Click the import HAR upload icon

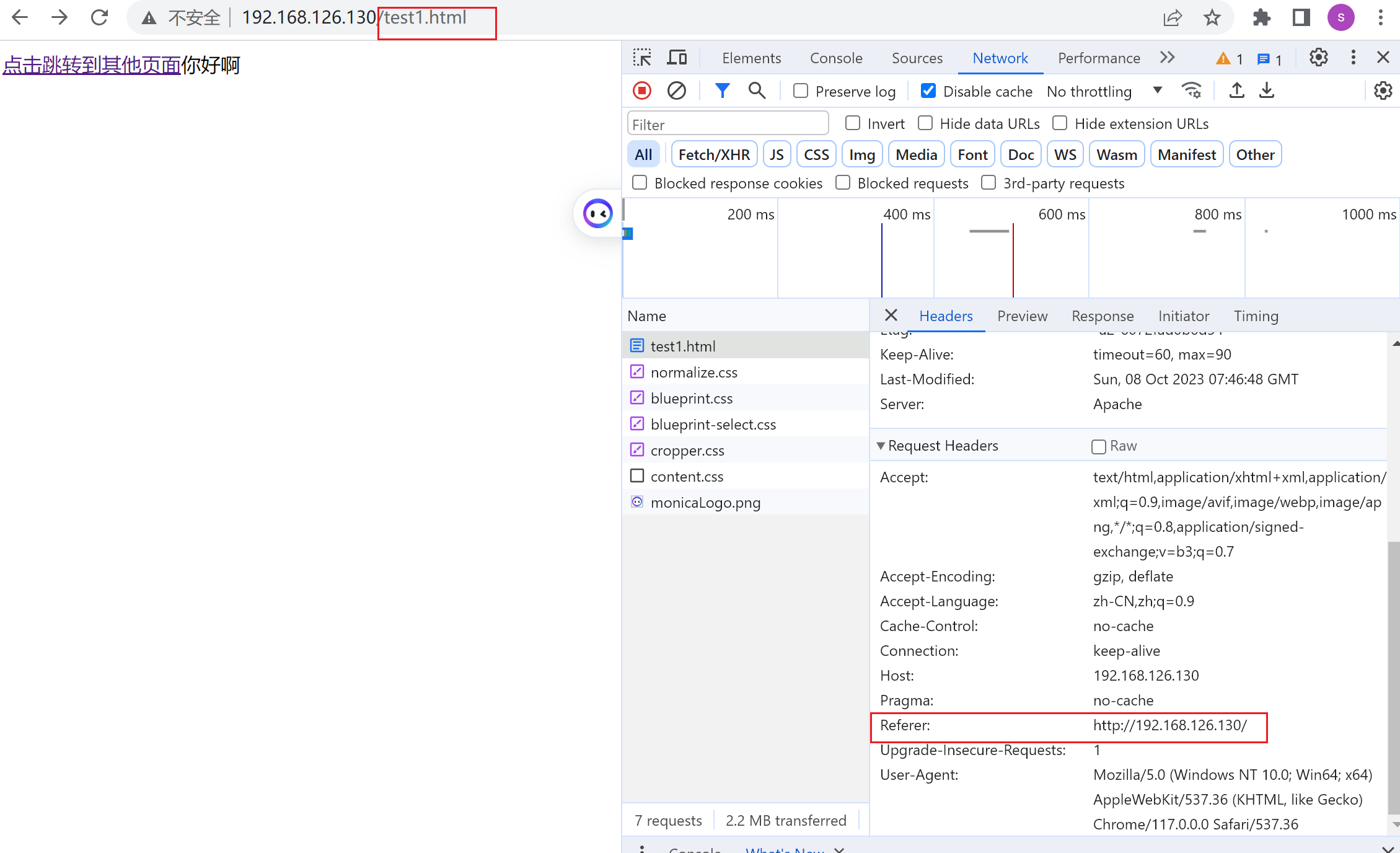1236,91
